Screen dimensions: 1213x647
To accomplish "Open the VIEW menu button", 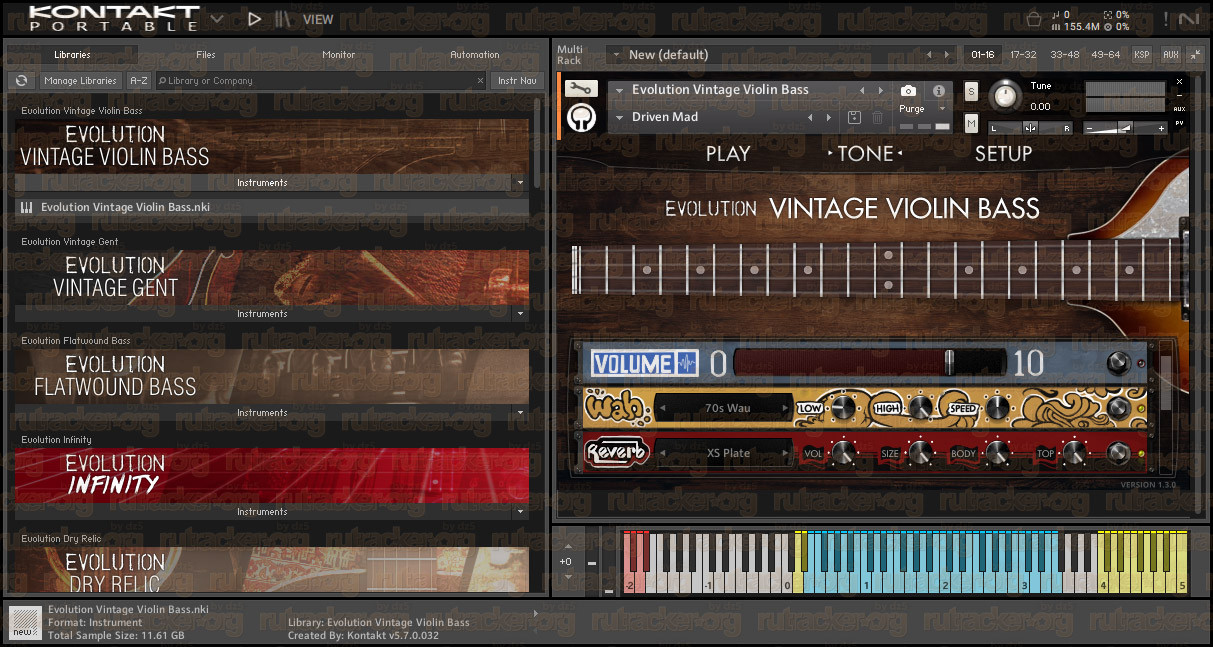I will click(x=318, y=19).
